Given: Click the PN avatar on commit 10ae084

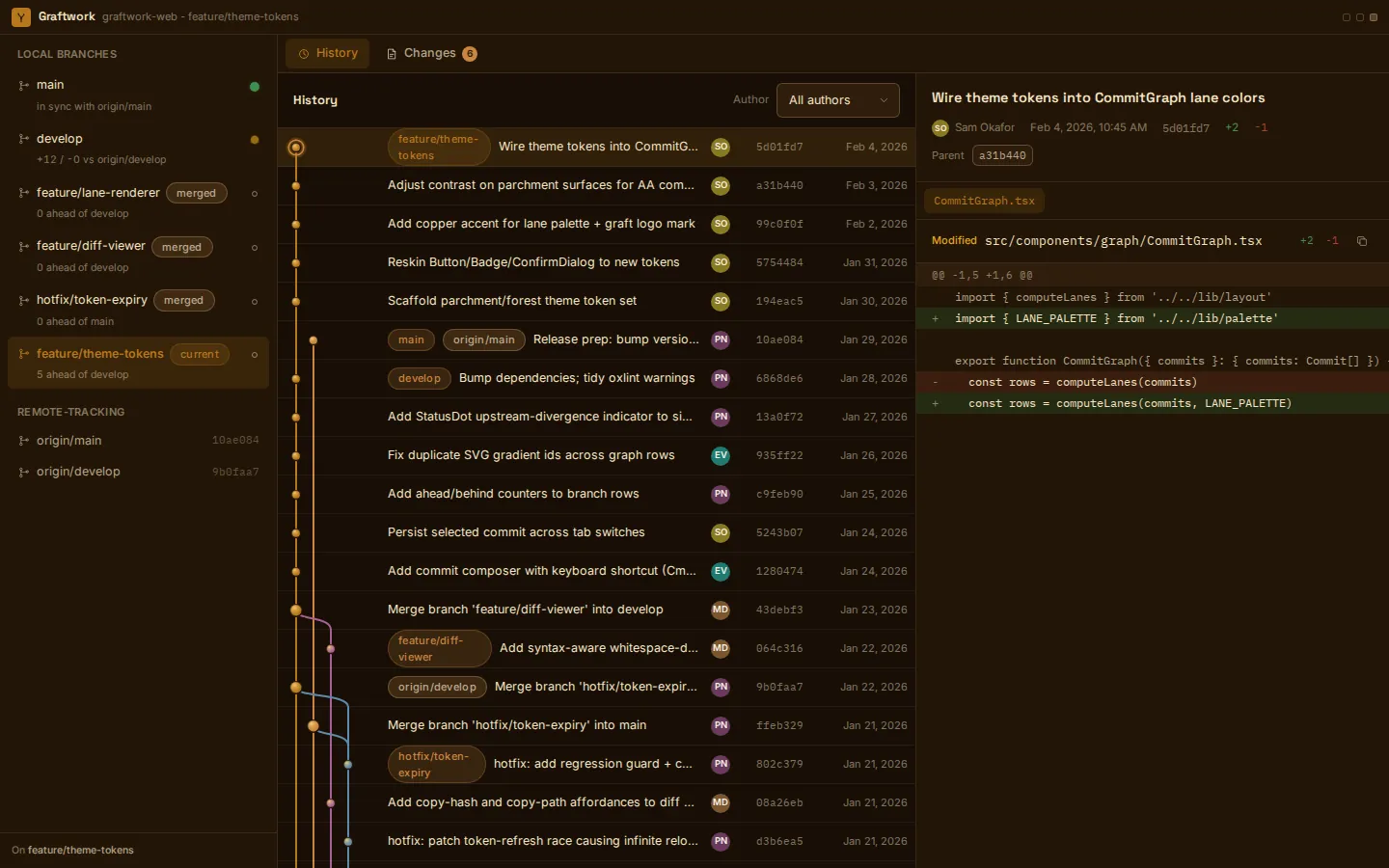Looking at the screenshot, I should pyautogui.click(x=721, y=339).
